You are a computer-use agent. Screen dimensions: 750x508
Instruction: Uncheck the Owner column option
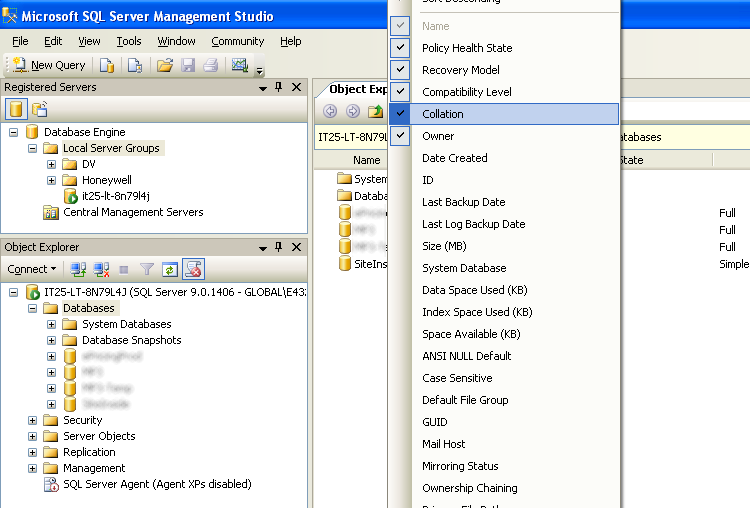coord(504,136)
